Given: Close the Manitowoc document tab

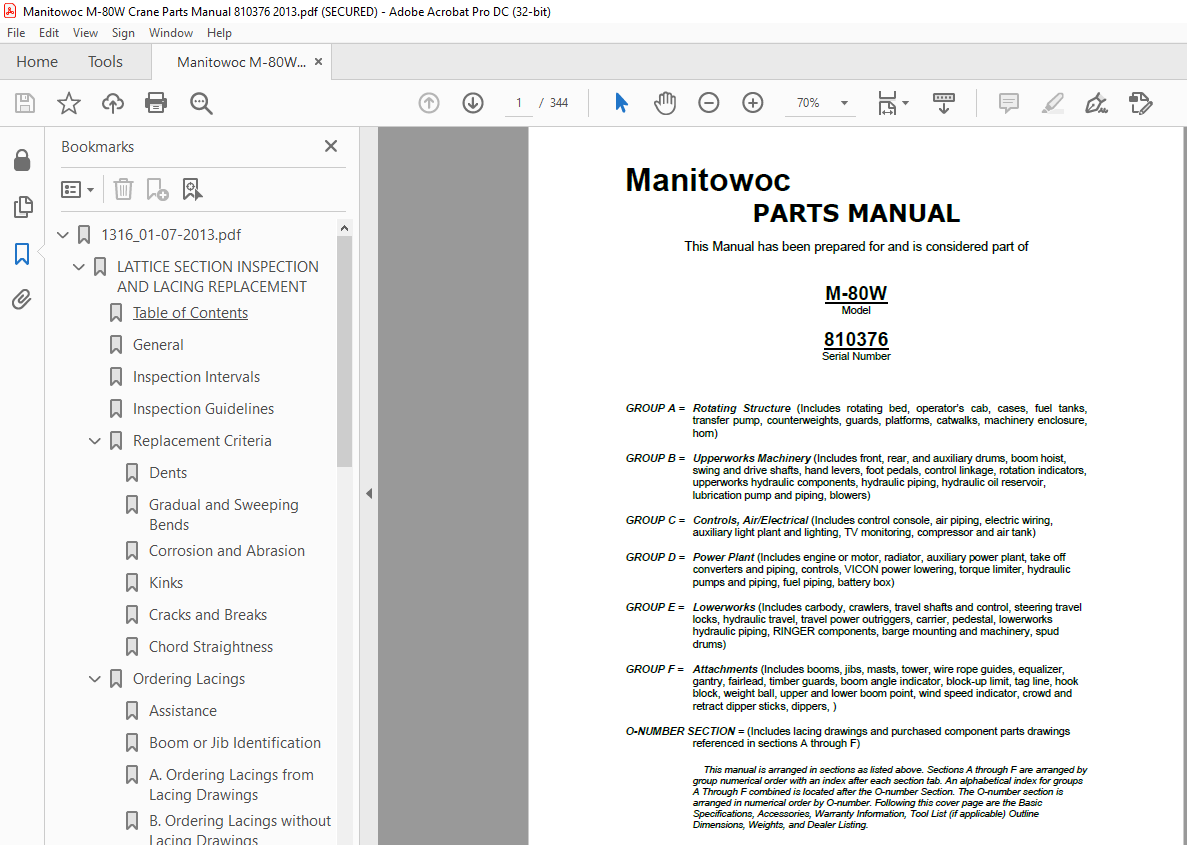Looking at the screenshot, I should pyautogui.click(x=319, y=62).
